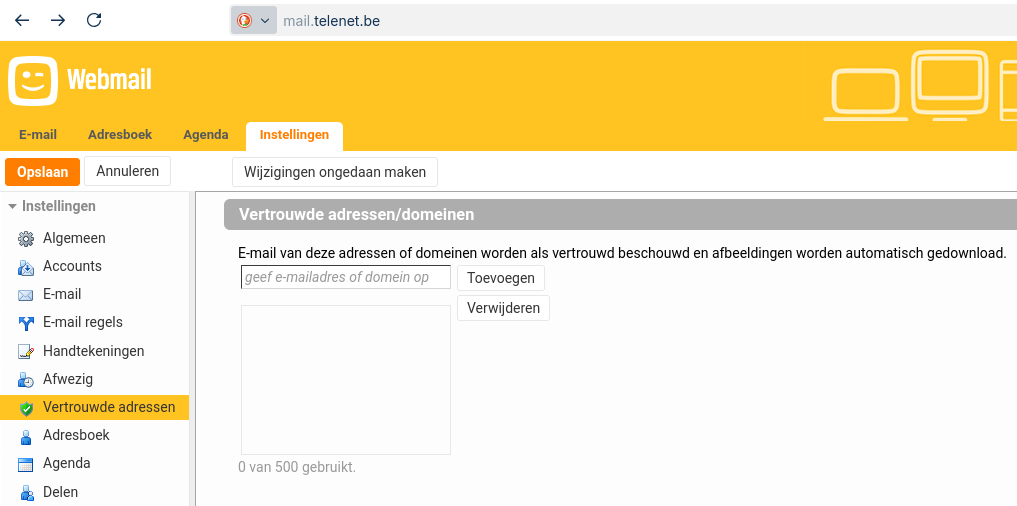This screenshot has height=506, width=1017.
Task: Click the Handtekeningen signature icon
Action: [26, 352]
